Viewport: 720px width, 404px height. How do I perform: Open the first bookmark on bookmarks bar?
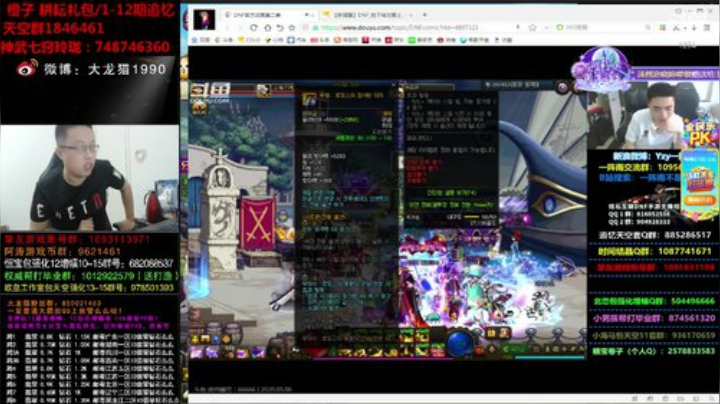(201, 40)
